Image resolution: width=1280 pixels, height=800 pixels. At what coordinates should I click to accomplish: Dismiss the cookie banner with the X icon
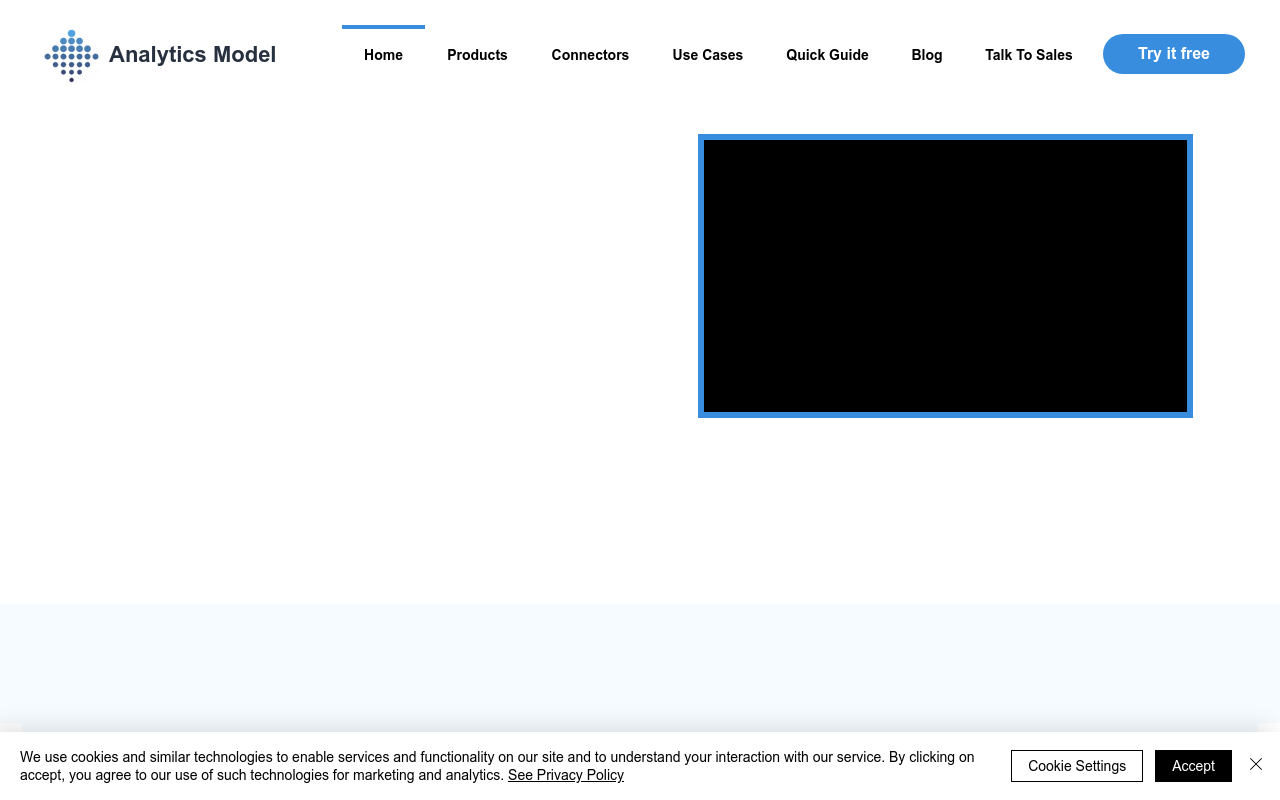[x=1256, y=764]
